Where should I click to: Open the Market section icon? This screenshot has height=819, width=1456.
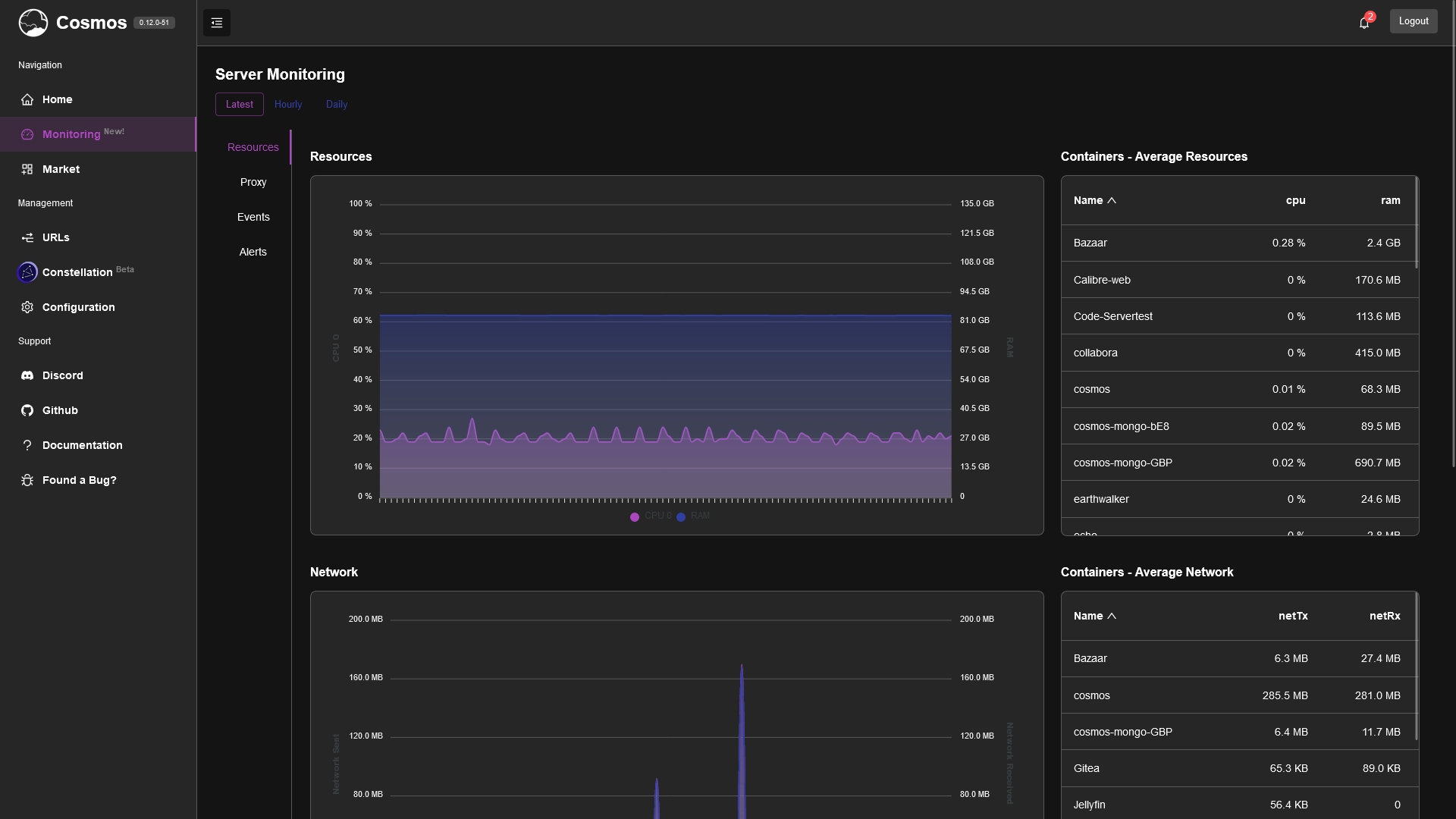pos(27,169)
